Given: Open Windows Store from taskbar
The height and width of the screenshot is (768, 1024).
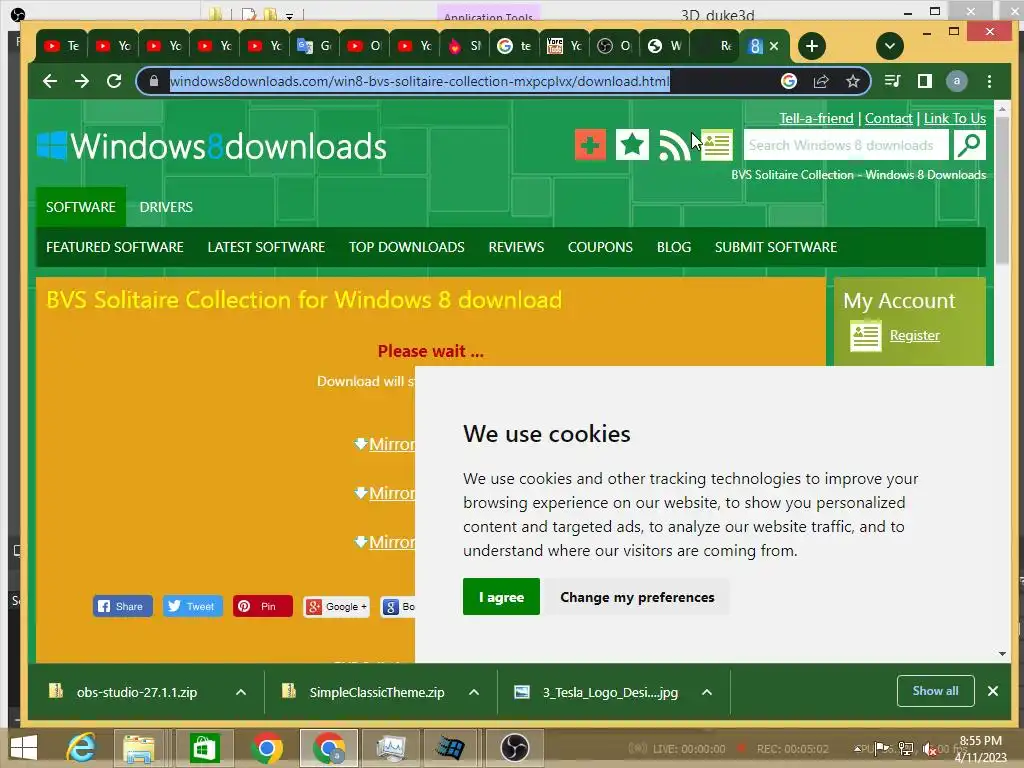Looking at the screenshot, I should [204, 748].
